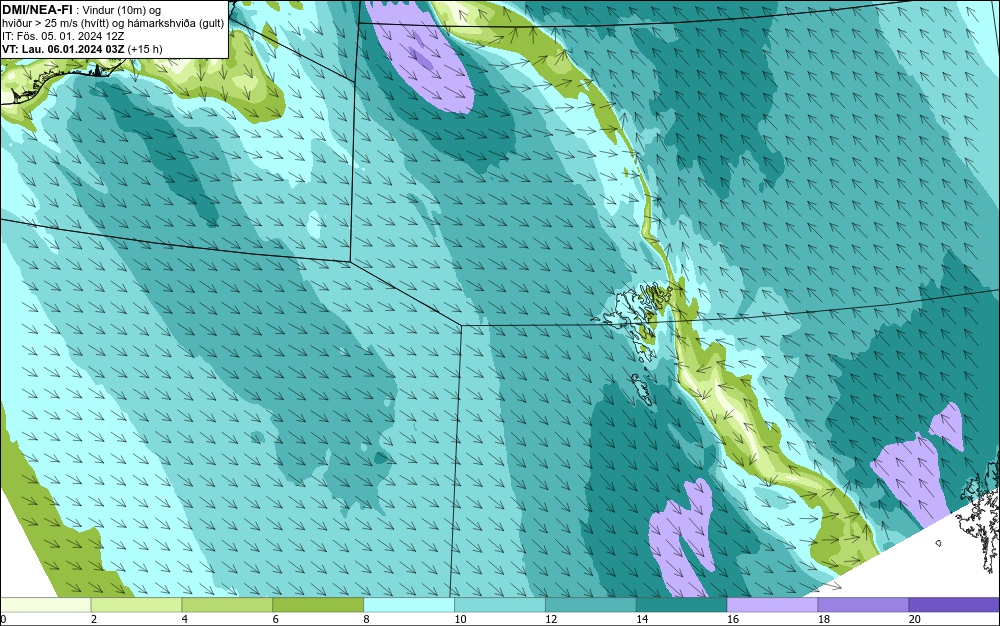The height and width of the screenshot is (626, 1000).
Task: Click legend tick label '6'
Action: (276, 619)
